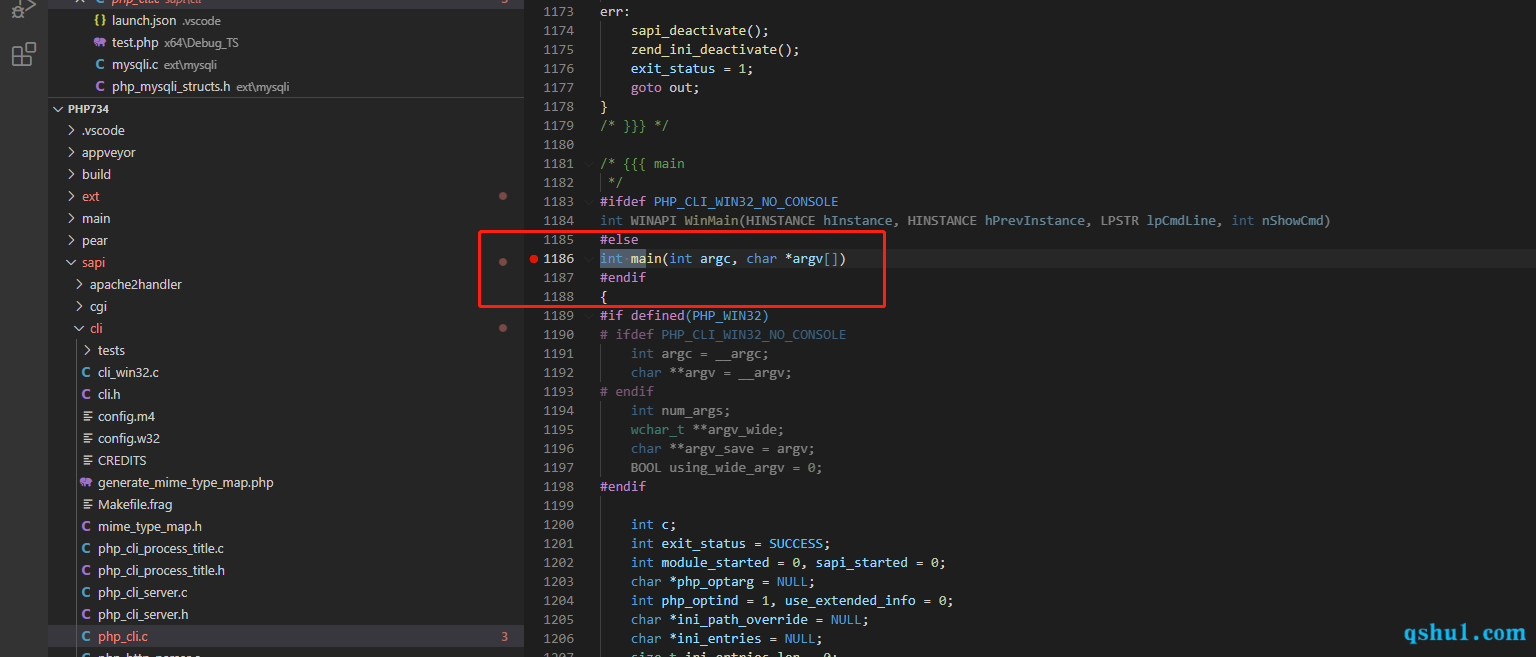Expand the build folder
1536x657 pixels.
pos(71,174)
